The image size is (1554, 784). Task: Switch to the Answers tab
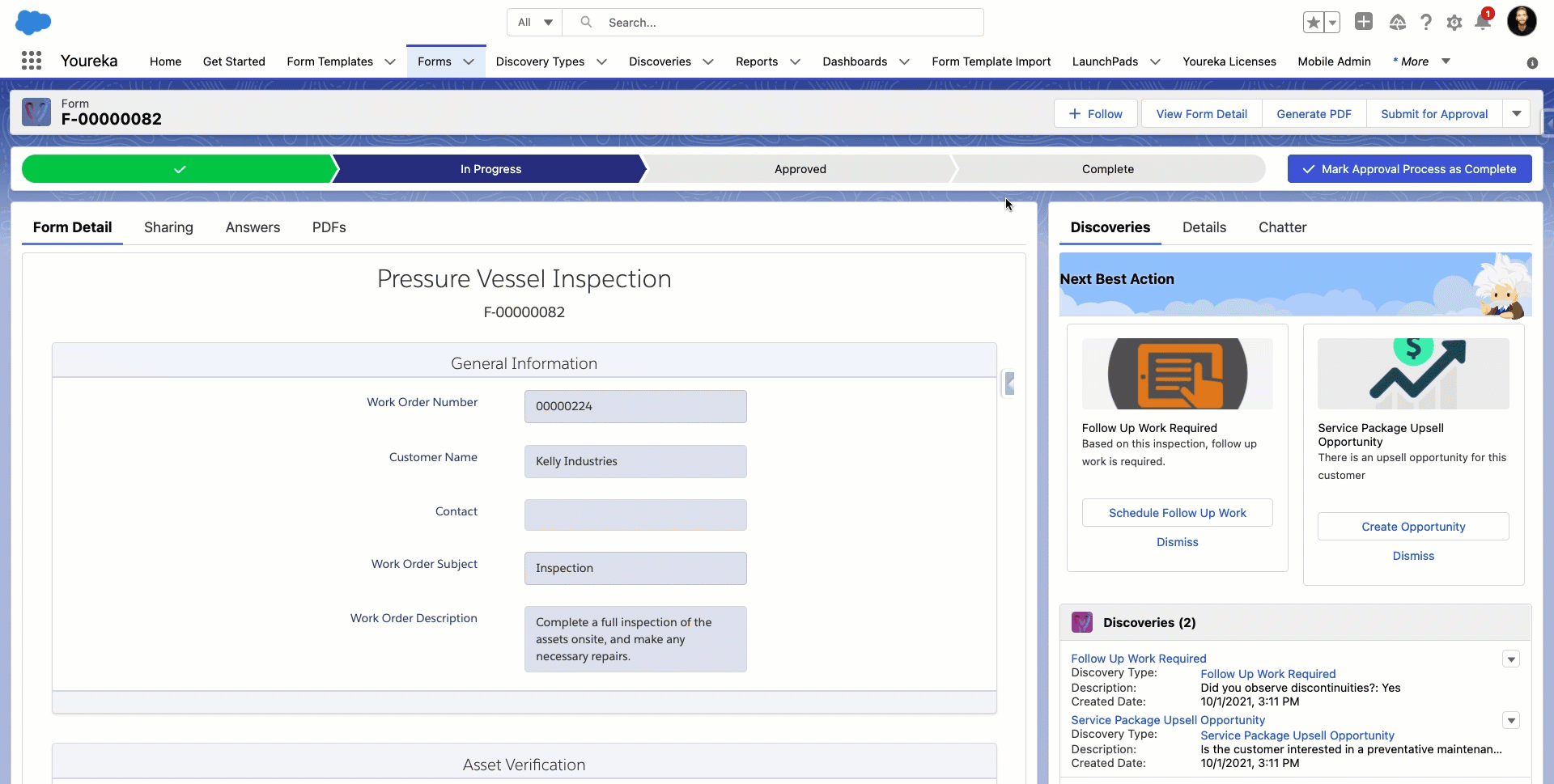[253, 227]
